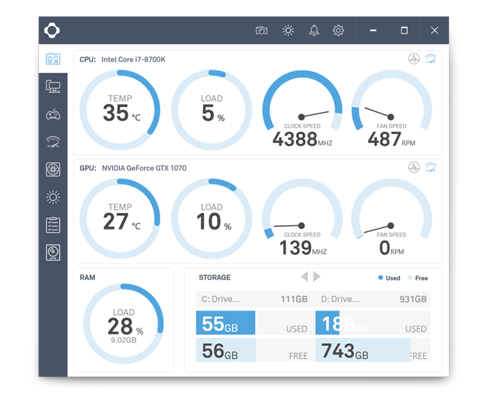The image size is (487, 399).
Task: Open the cooling fan icon in sidebar
Action: coord(53,169)
